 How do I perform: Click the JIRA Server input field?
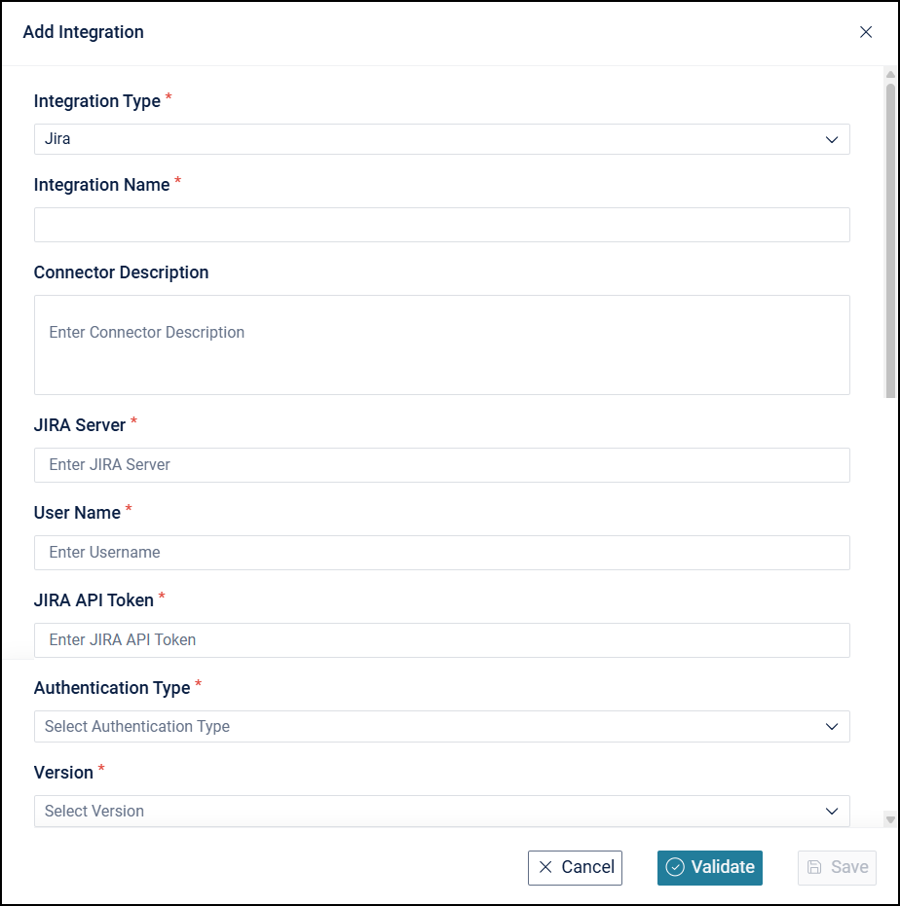point(441,465)
